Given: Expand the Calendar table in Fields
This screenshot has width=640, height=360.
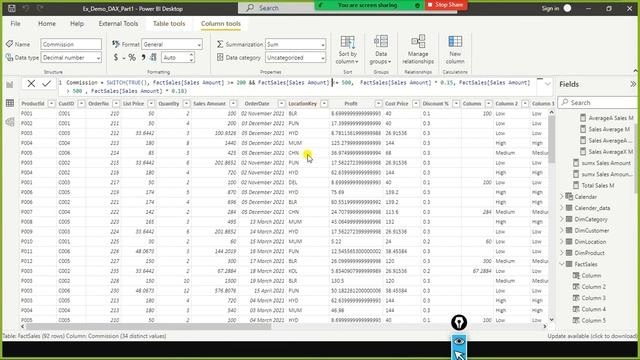Looking at the screenshot, I should (562, 197).
